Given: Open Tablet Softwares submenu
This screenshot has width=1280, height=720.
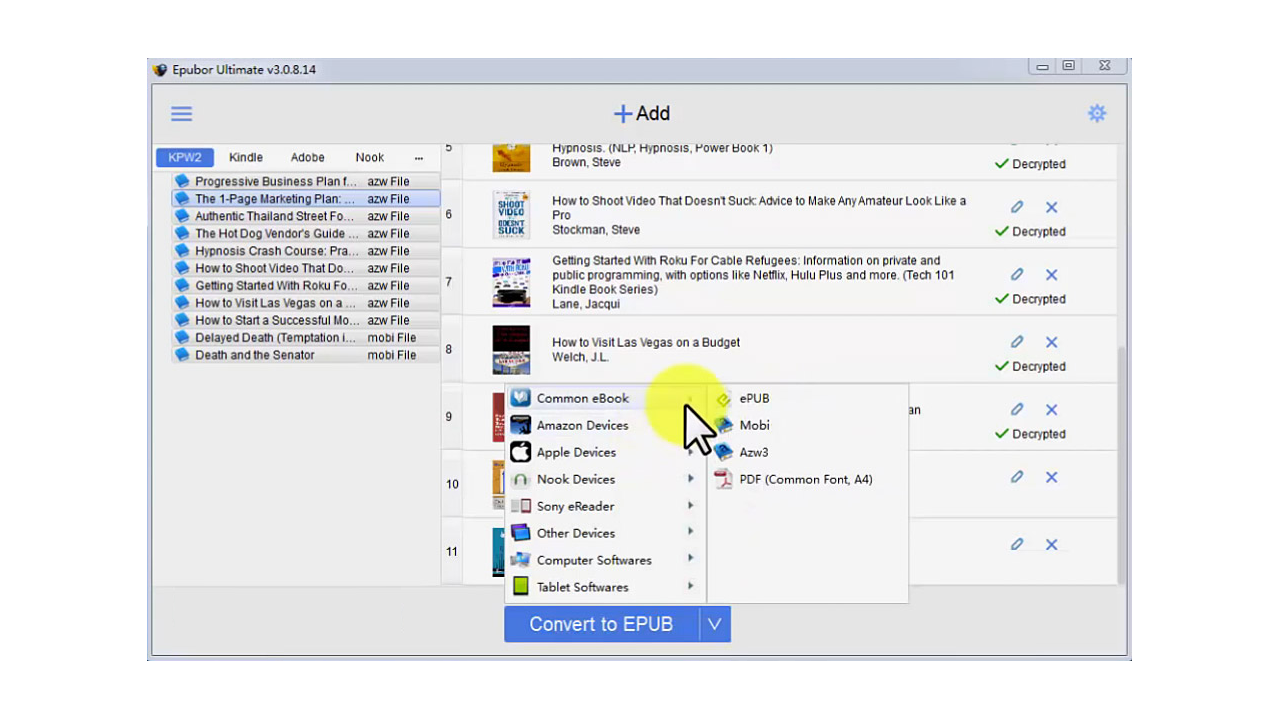Looking at the screenshot, I should (x=606, y=587).
